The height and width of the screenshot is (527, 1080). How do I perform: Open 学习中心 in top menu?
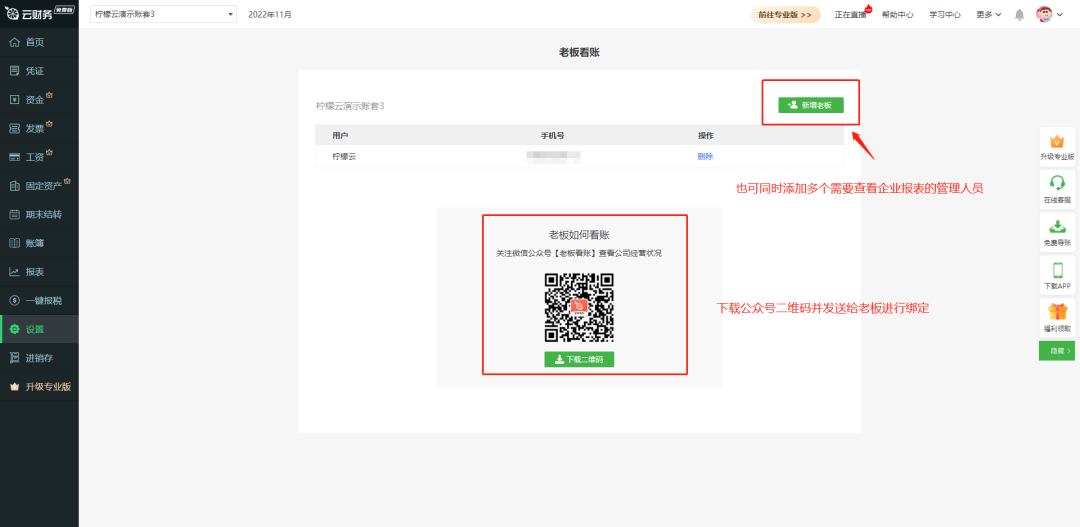tap(944, 14)
